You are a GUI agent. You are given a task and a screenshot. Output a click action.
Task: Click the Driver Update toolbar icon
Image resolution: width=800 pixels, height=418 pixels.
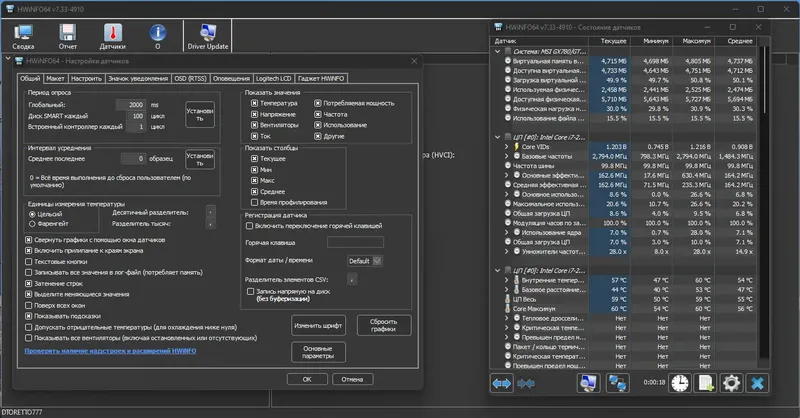pos(208,37)
